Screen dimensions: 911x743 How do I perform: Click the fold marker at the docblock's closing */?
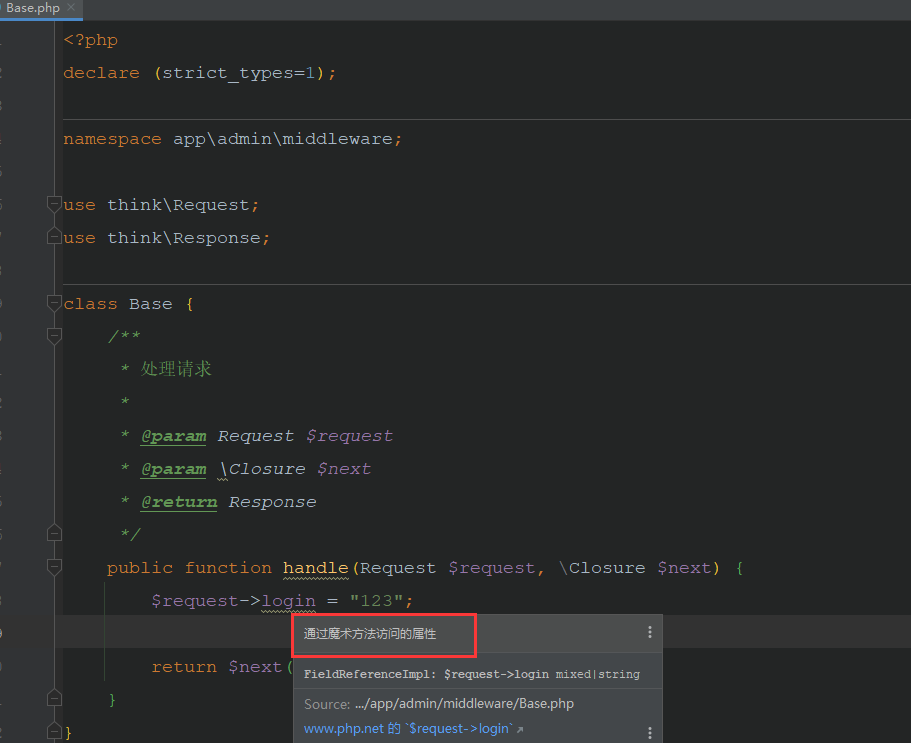(54, 534)
